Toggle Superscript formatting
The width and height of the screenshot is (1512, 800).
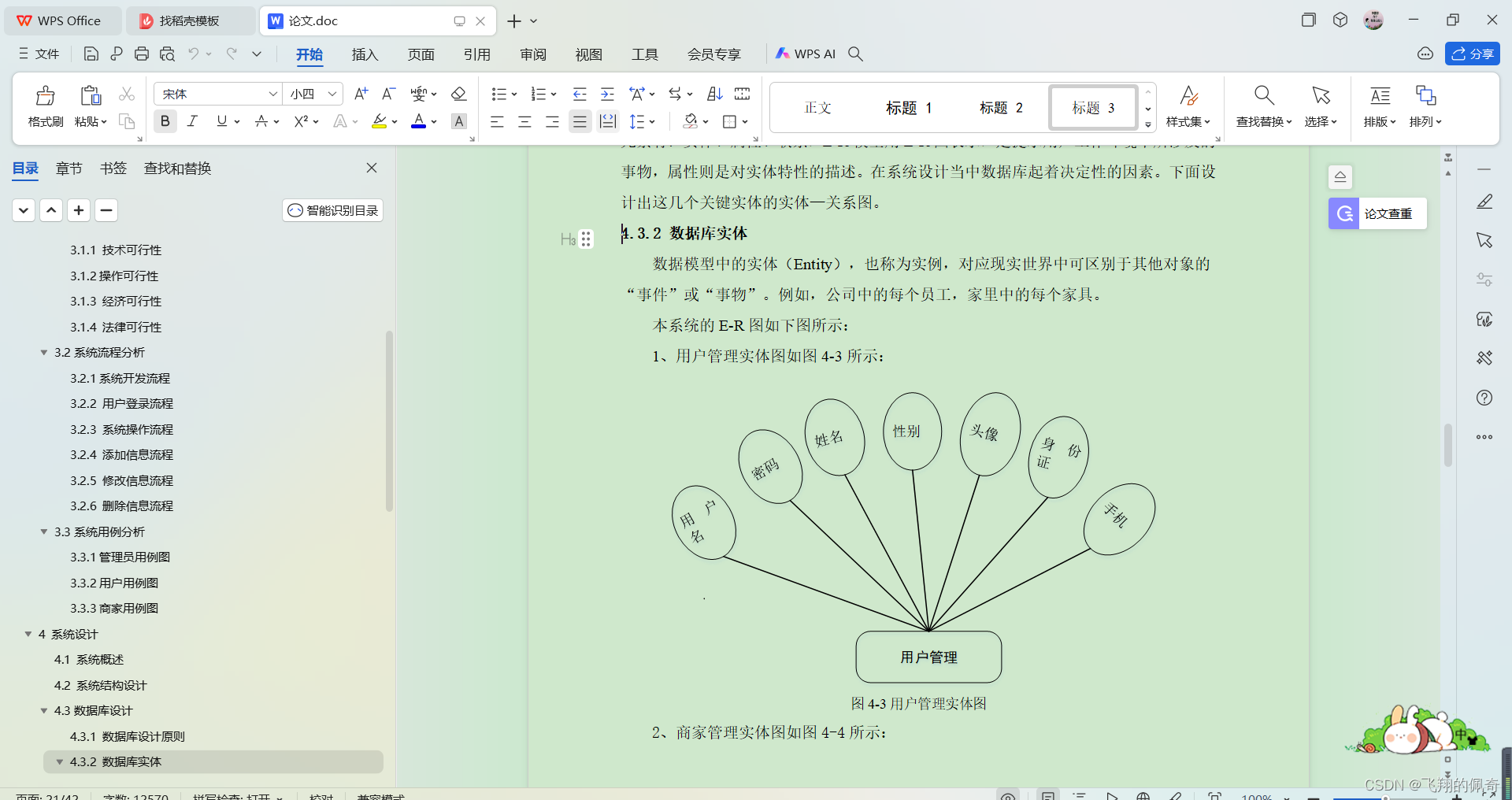[301, 121]
